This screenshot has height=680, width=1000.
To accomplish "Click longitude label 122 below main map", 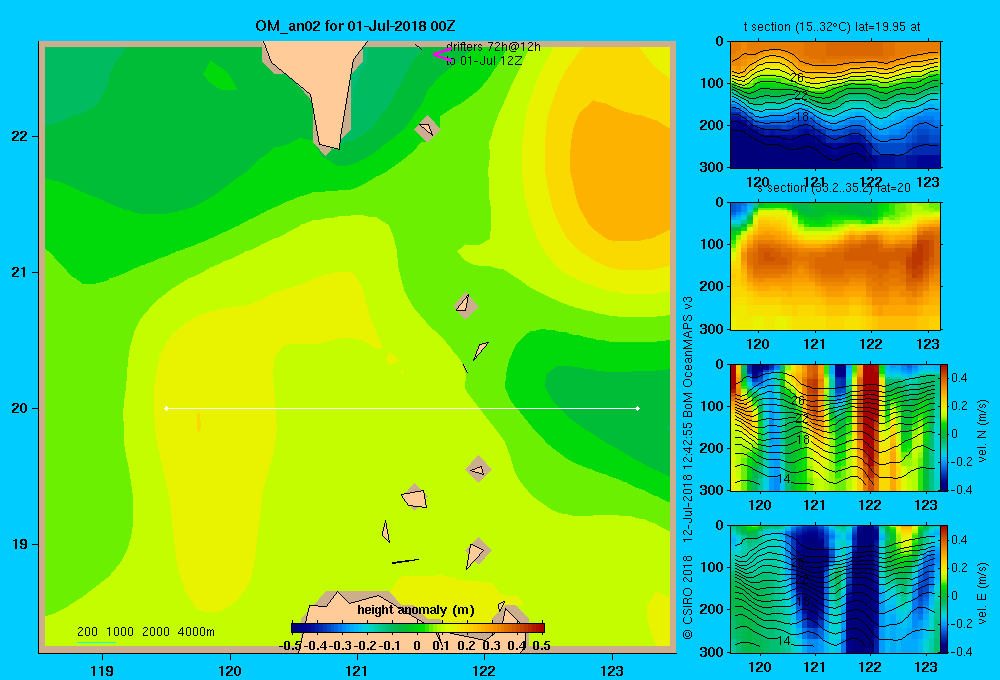I will click(x=484, y=670).
